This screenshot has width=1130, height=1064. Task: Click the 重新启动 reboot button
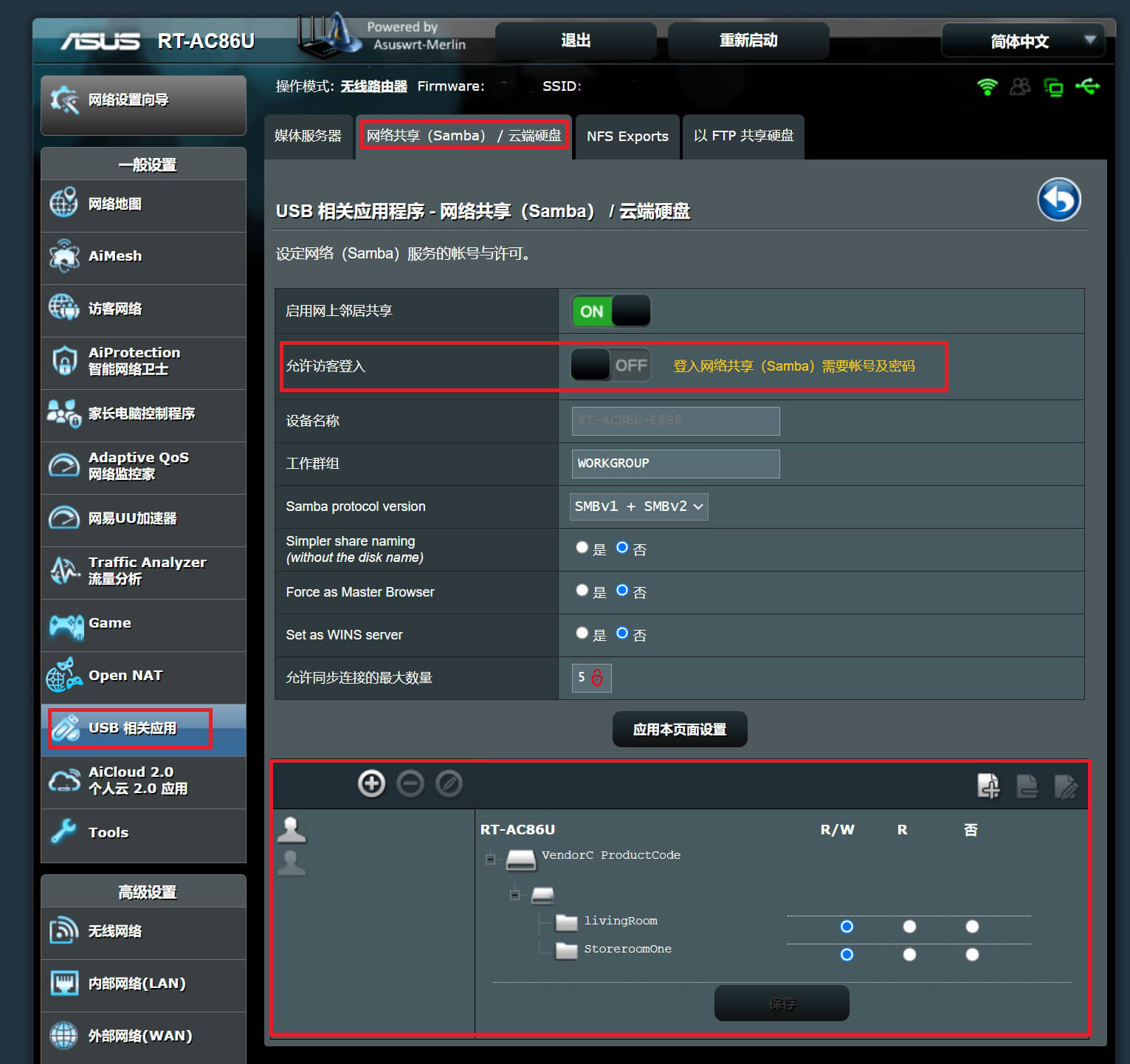pos(748,41)
